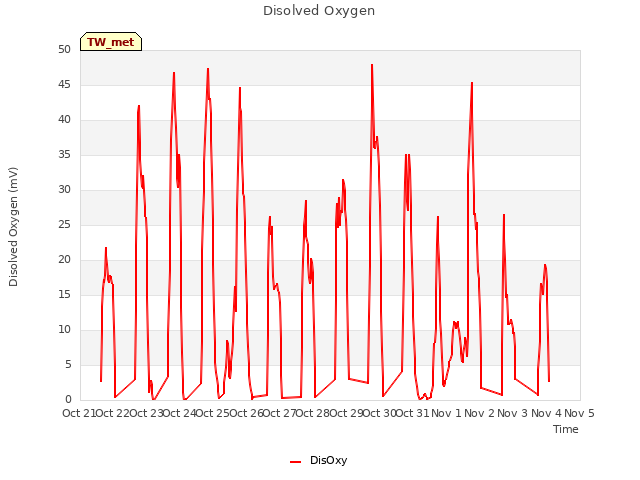Click the Oct 31 x-axis tick label
The width and height of the screenshot is (640, 480).
tap(413, 413)
